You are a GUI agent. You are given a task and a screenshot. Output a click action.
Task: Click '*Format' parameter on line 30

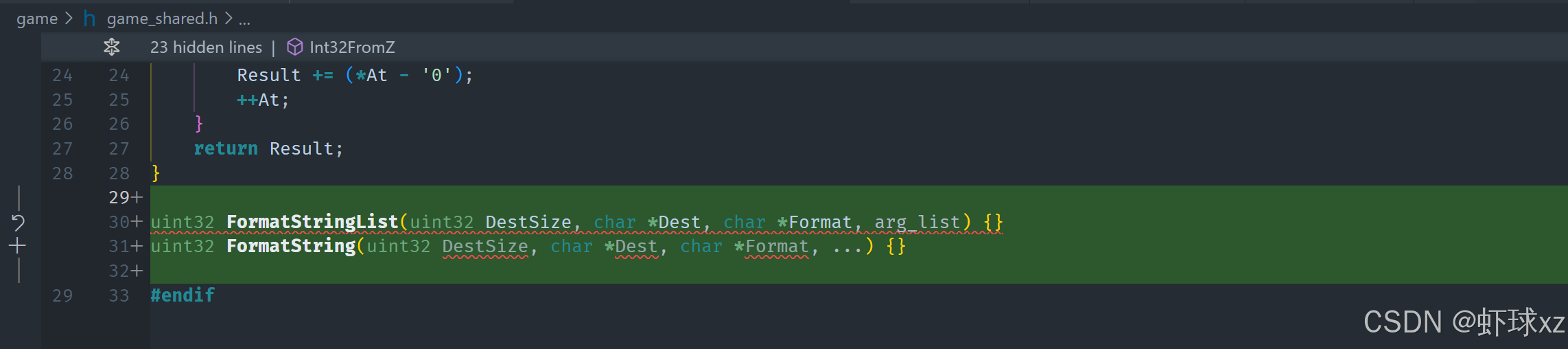(815, 222)
